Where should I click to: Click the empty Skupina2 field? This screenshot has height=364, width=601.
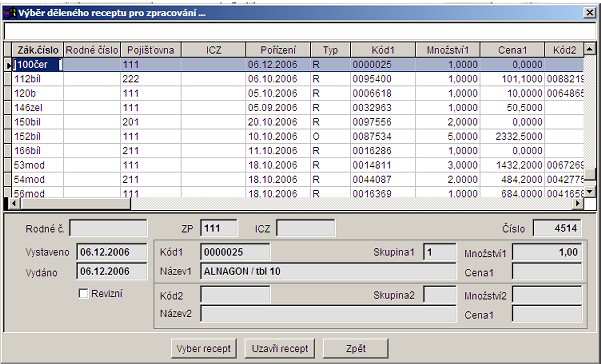(x=440, y=295)
